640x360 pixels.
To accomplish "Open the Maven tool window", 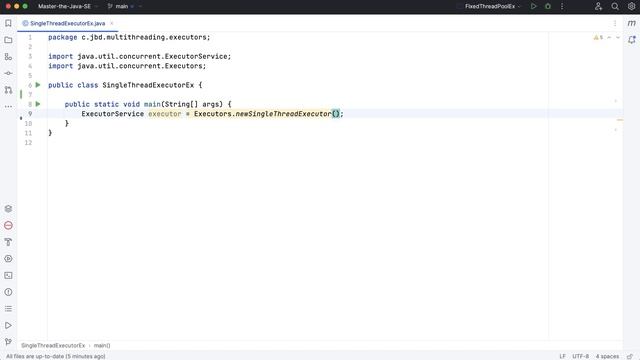I will coord(631,23).
